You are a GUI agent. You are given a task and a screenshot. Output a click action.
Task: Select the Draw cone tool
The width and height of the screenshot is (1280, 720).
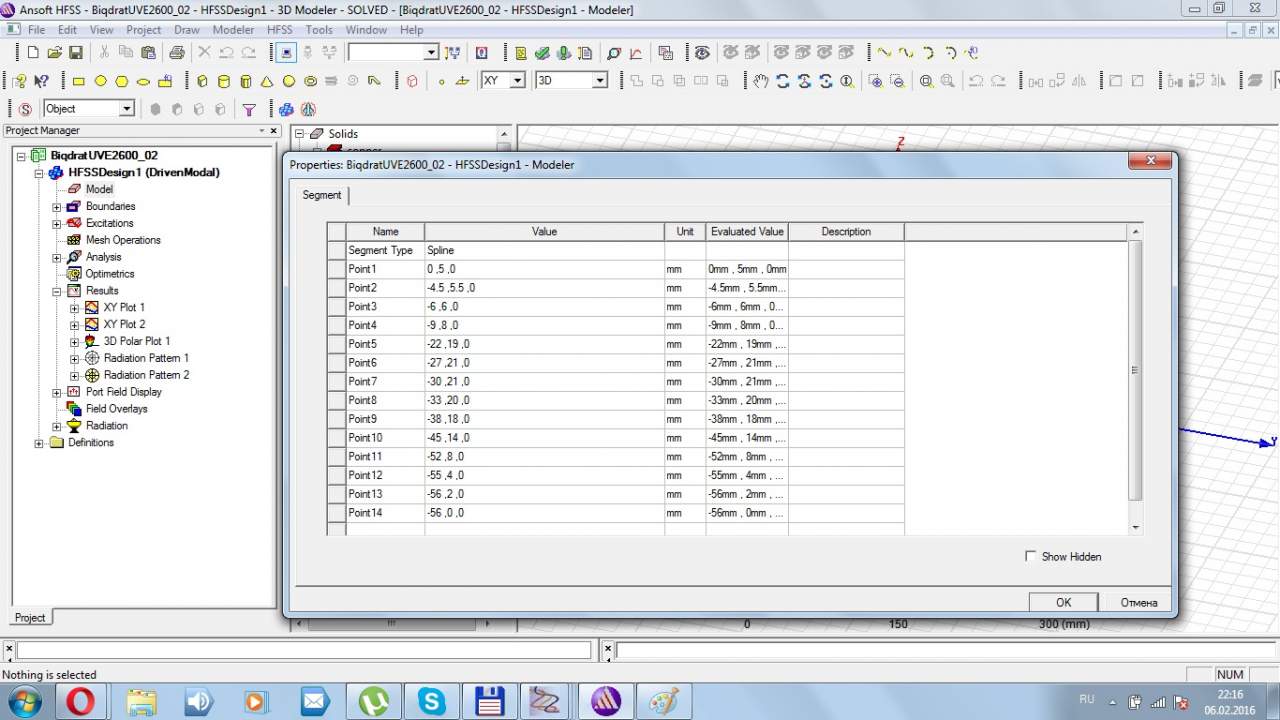click(267, 81)
